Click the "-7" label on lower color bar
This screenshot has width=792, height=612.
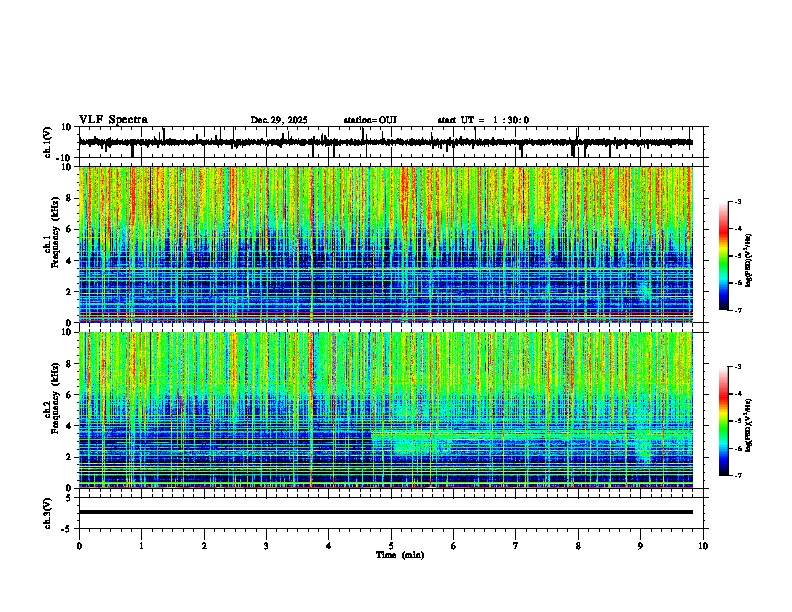coord(737,476)
